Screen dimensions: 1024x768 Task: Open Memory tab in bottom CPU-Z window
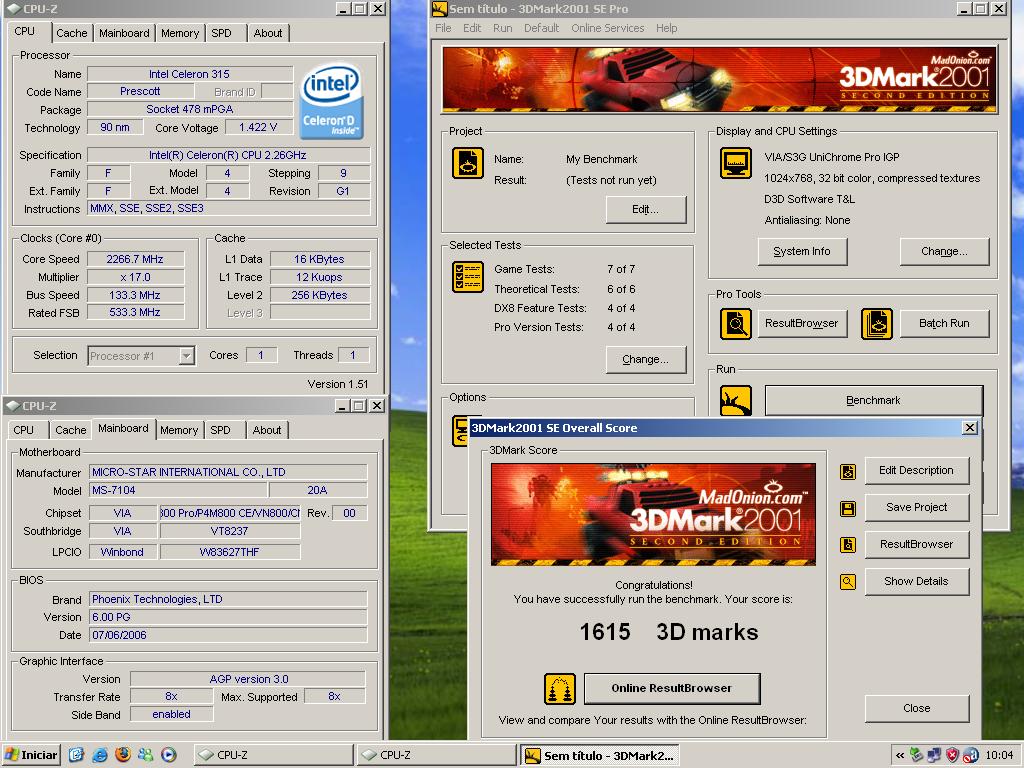(x=178, y=430)
